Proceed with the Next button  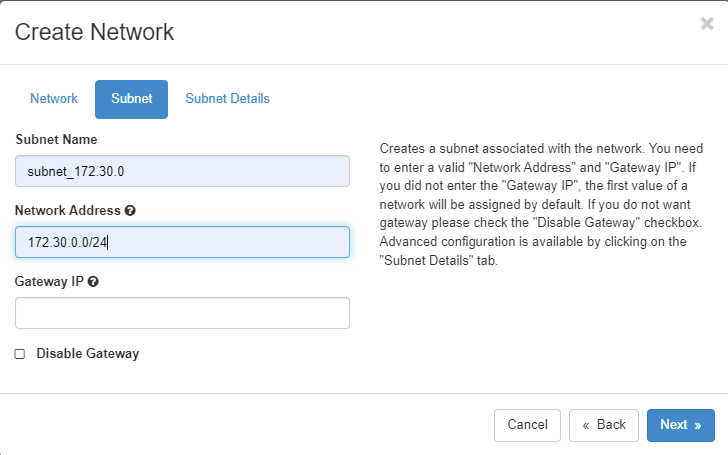point(680,425)
